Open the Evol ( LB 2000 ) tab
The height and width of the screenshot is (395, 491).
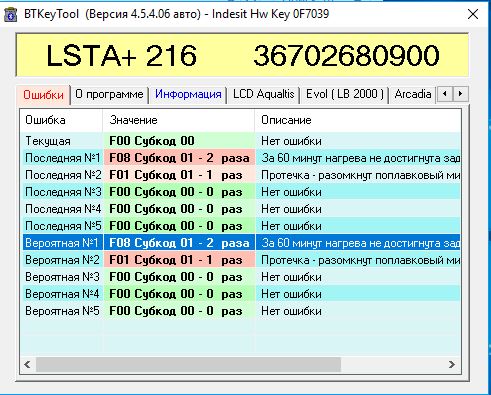pyautogui.click(x=345, y=94)
